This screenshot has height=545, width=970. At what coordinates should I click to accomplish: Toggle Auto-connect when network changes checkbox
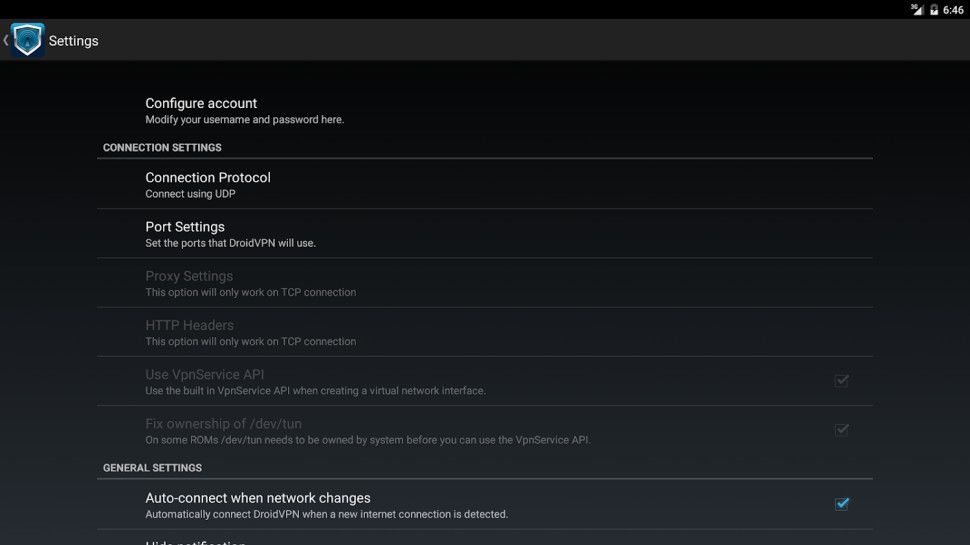coord(842,503)
